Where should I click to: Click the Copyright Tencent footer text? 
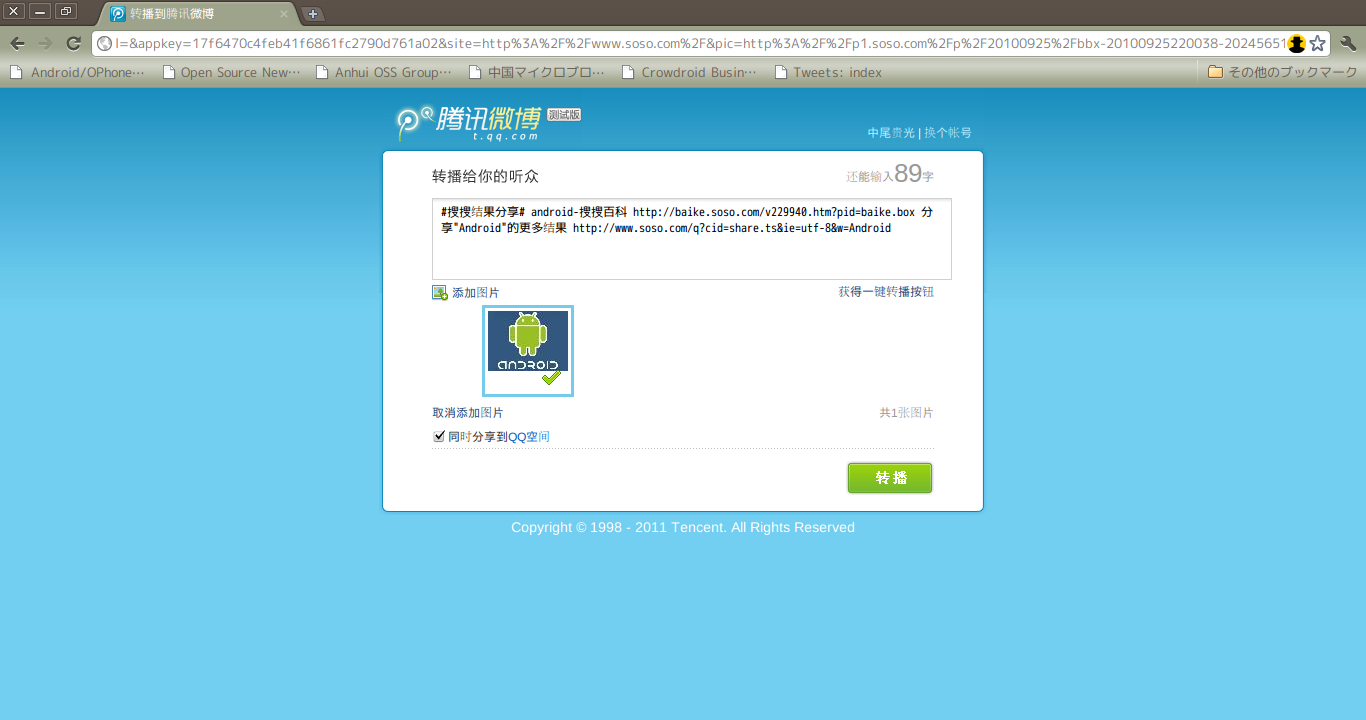(683, 527)
